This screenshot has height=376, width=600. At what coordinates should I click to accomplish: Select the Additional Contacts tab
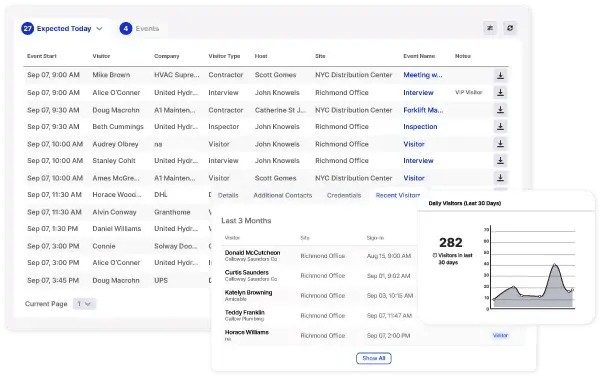point(282,195)
